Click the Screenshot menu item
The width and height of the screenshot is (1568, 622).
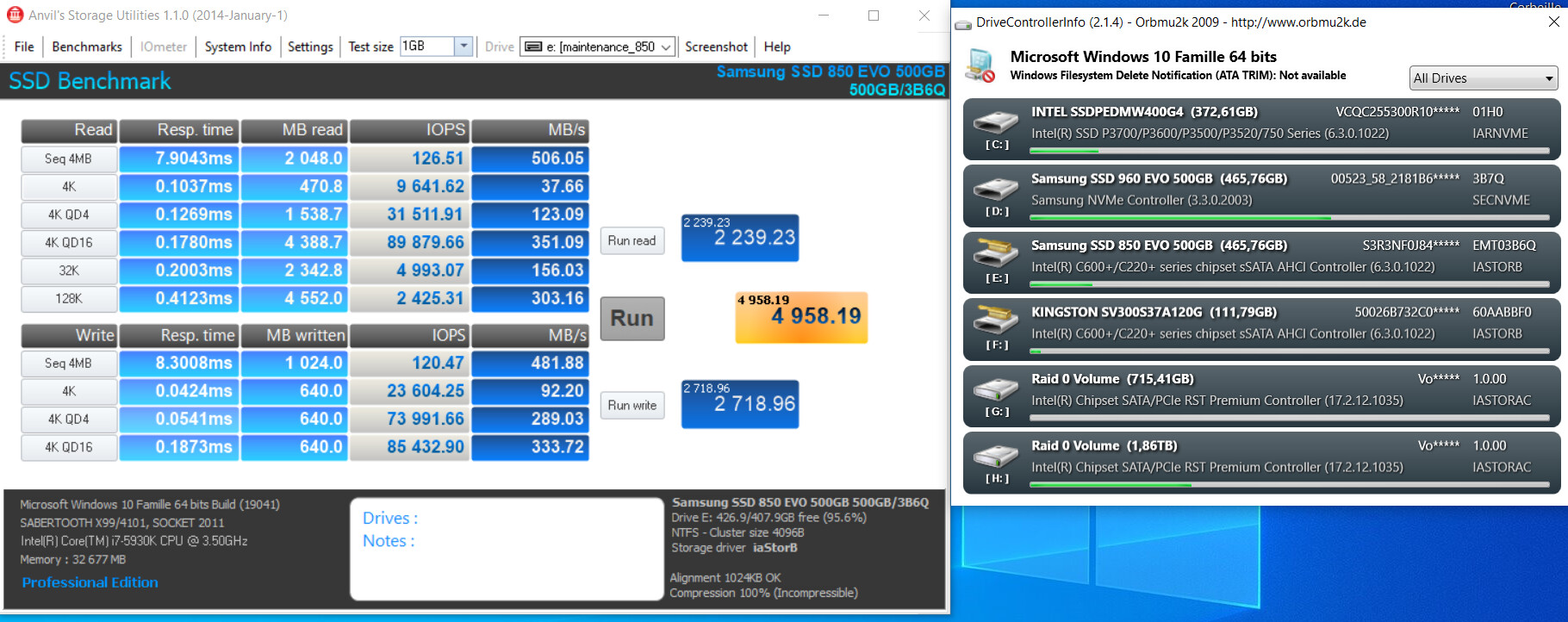(x=716, y=47)
